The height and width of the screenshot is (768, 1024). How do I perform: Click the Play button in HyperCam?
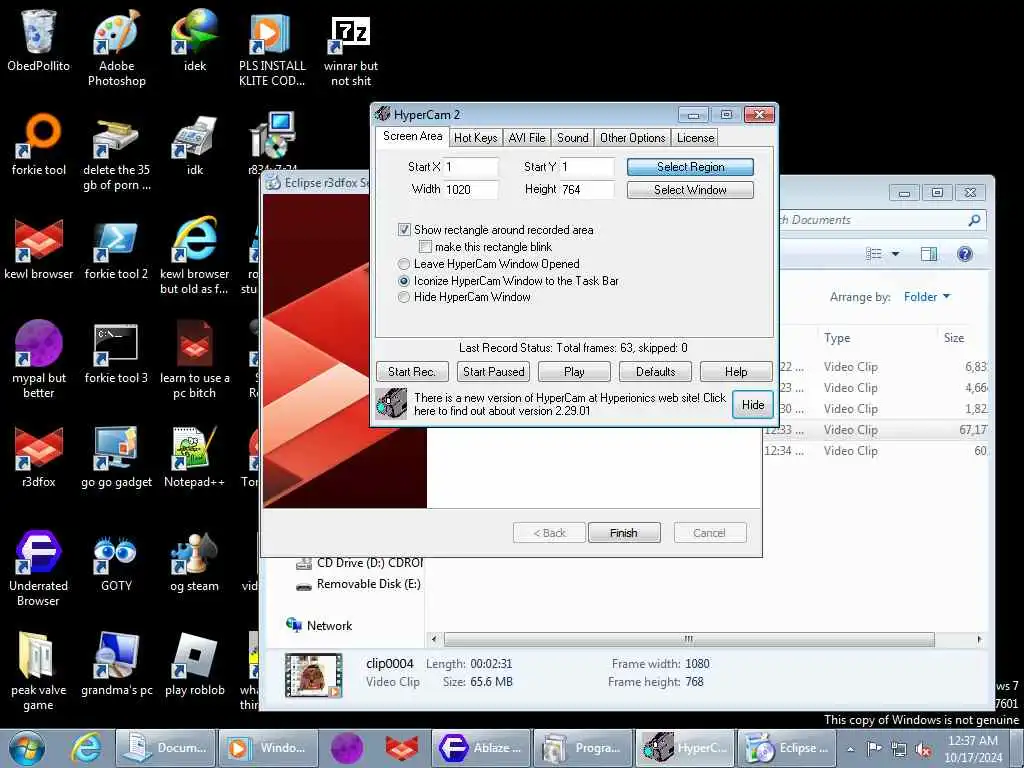574,372
